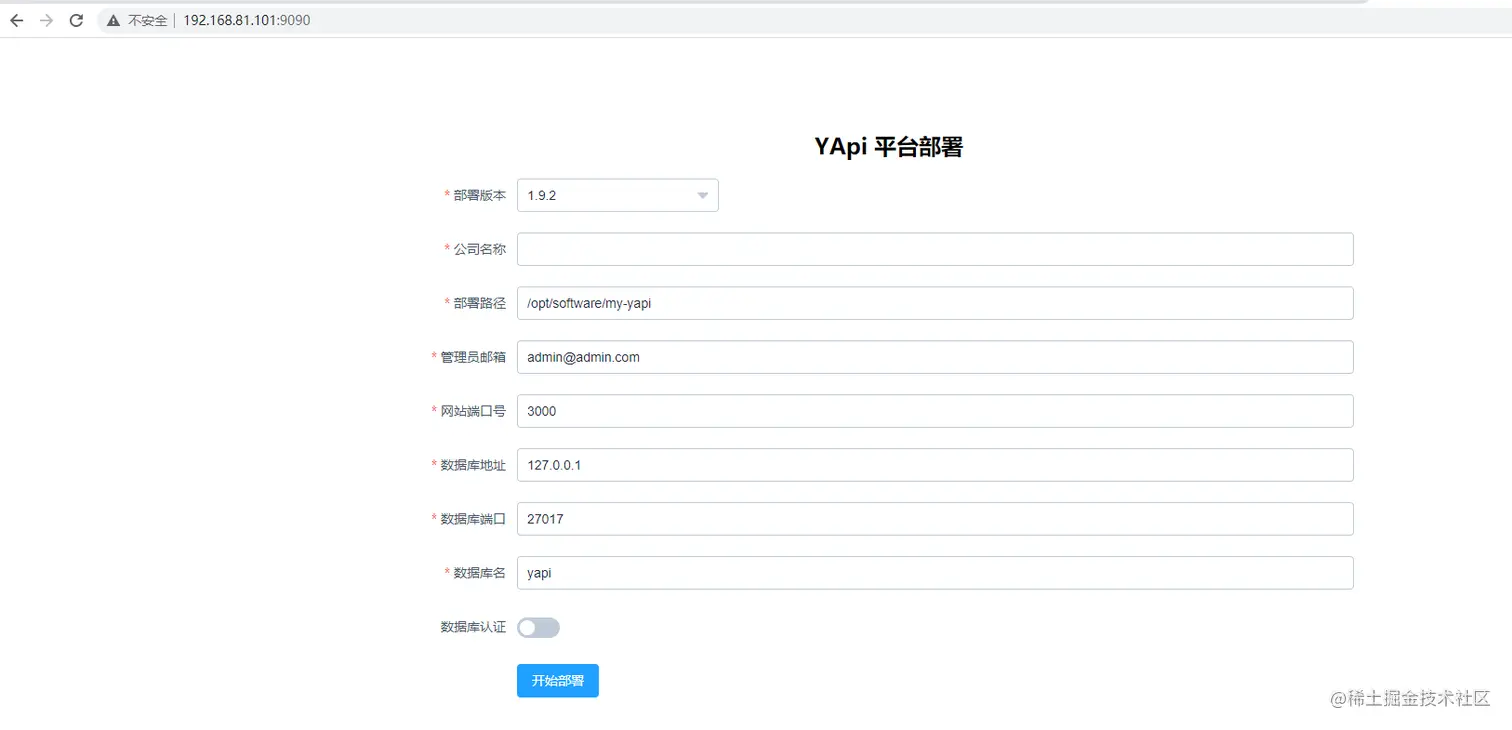Click the 网站端口号 label
The width and height of the screenshot is (1512, 730).
473,411
